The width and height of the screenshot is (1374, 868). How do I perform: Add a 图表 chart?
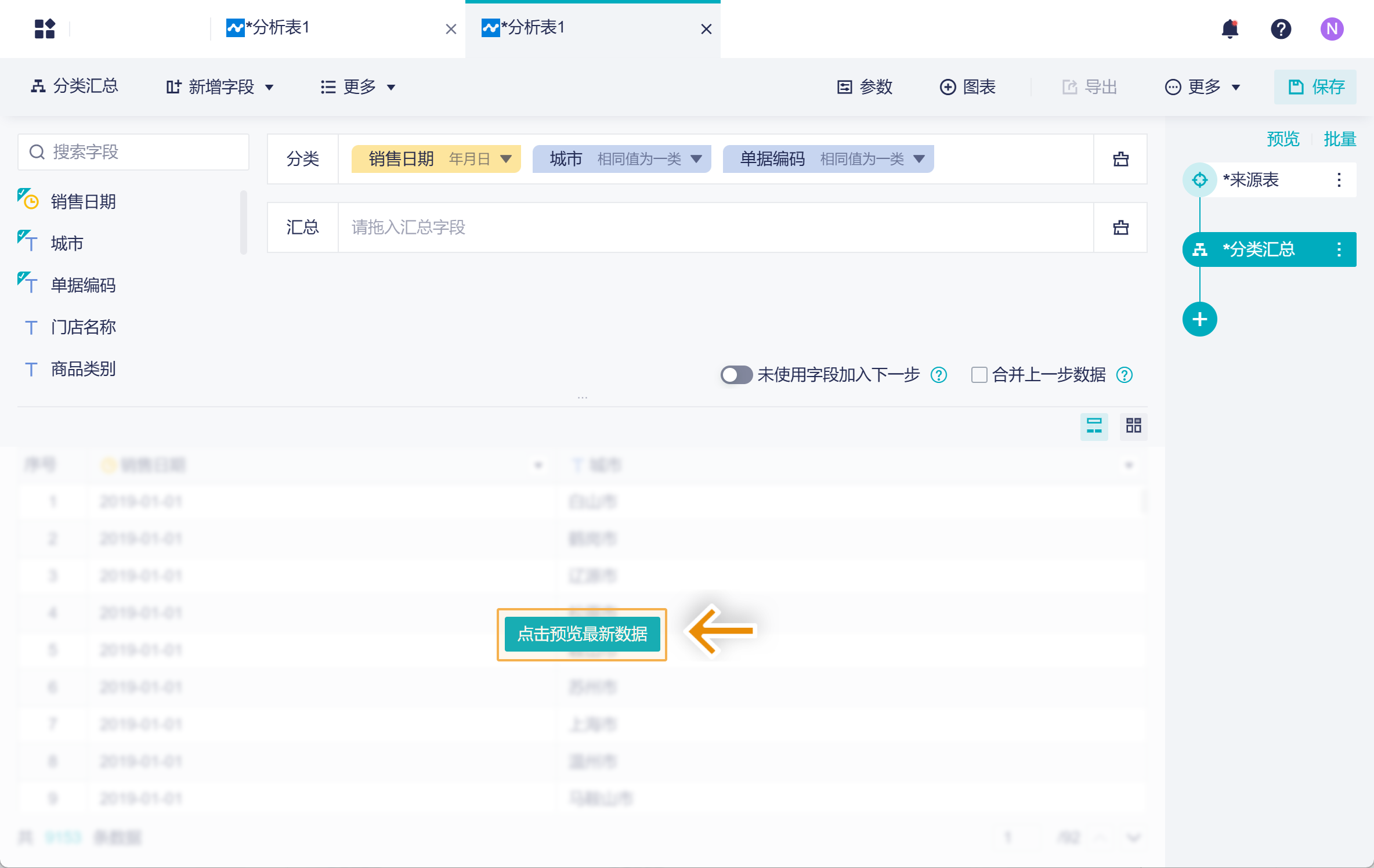(x=967, y=87)
